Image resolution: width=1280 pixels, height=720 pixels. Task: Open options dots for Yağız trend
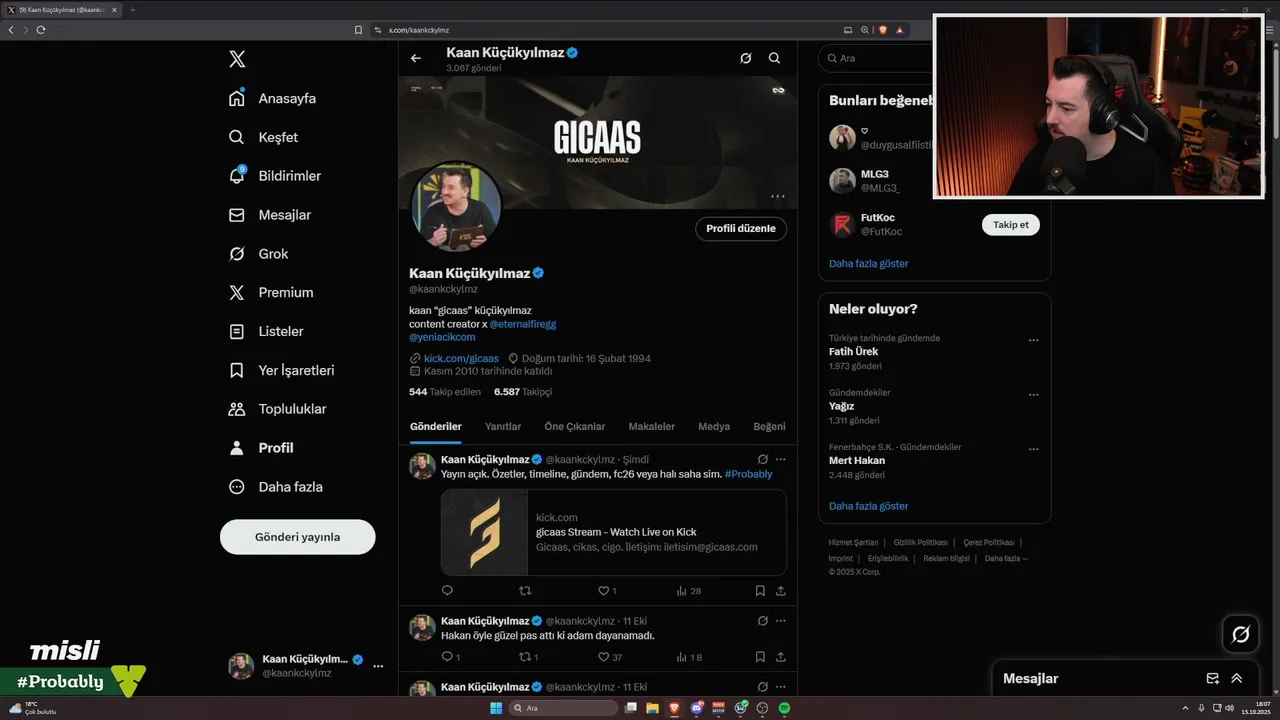tap(1034, 395)
